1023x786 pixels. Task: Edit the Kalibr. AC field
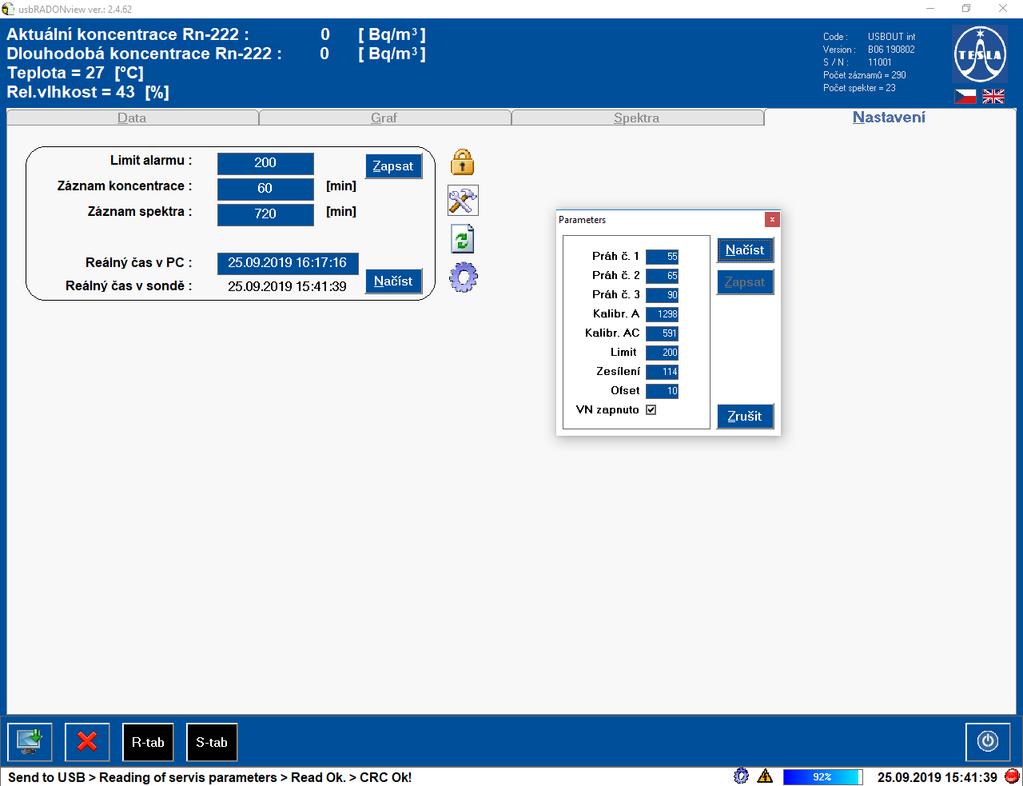click(x=662, y=333)
